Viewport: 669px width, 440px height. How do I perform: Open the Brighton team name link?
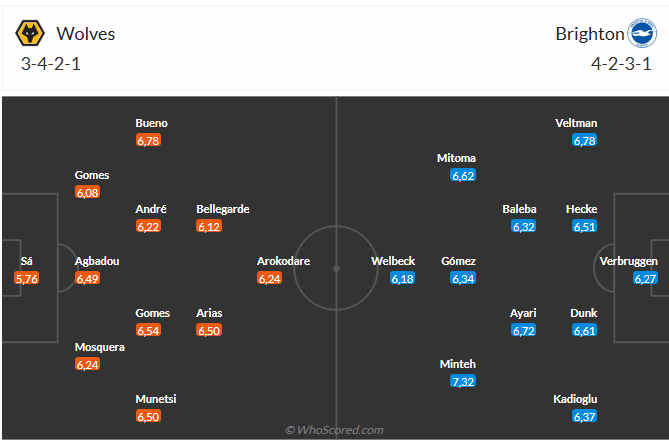(x=589, y=34)
